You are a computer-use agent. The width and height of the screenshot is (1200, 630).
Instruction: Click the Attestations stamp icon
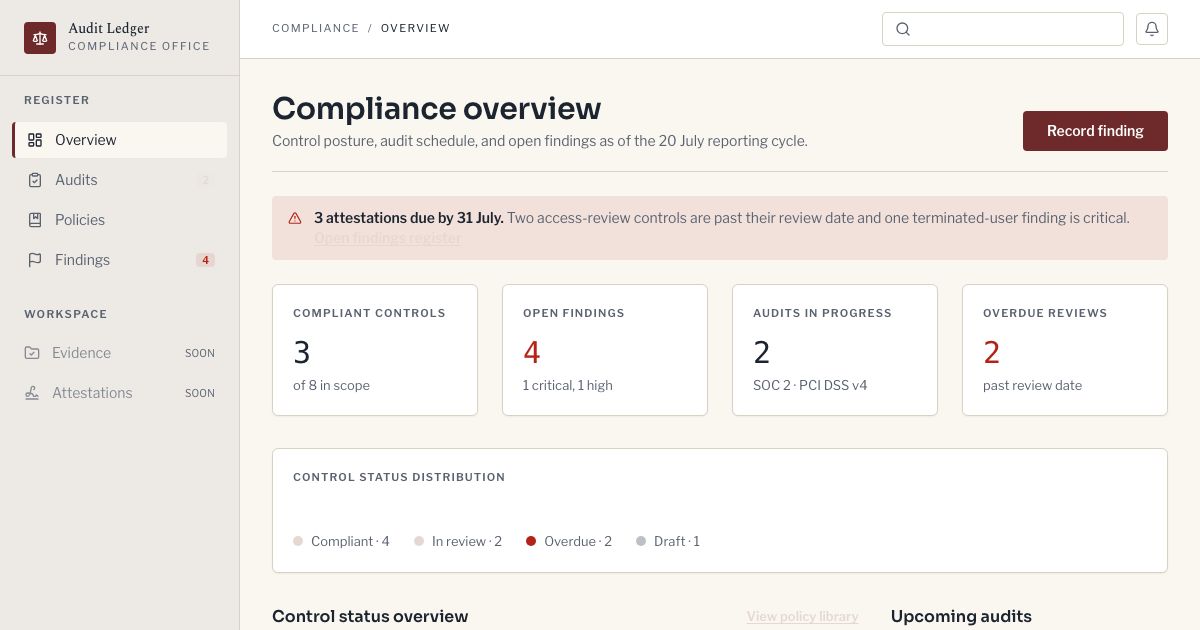pyautogui.click(x=32, y=393)
